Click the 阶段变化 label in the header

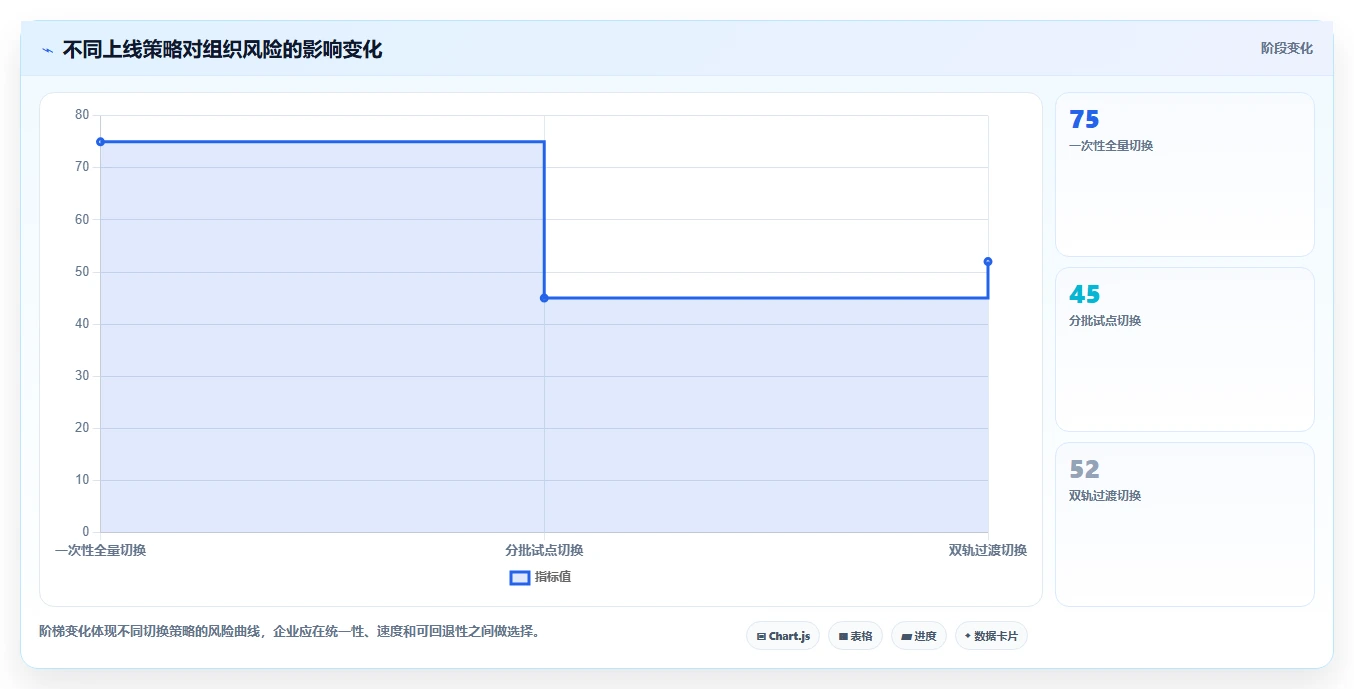point(1286,48)
